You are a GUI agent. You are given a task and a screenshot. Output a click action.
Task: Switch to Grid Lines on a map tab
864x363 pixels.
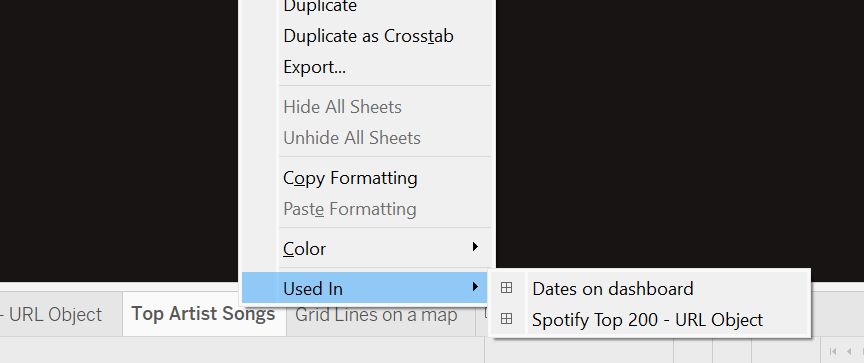376,315
